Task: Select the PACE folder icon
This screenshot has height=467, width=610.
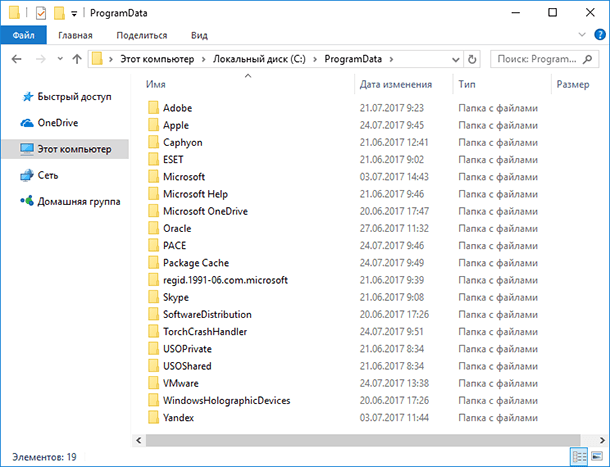Action: (154, 246)
